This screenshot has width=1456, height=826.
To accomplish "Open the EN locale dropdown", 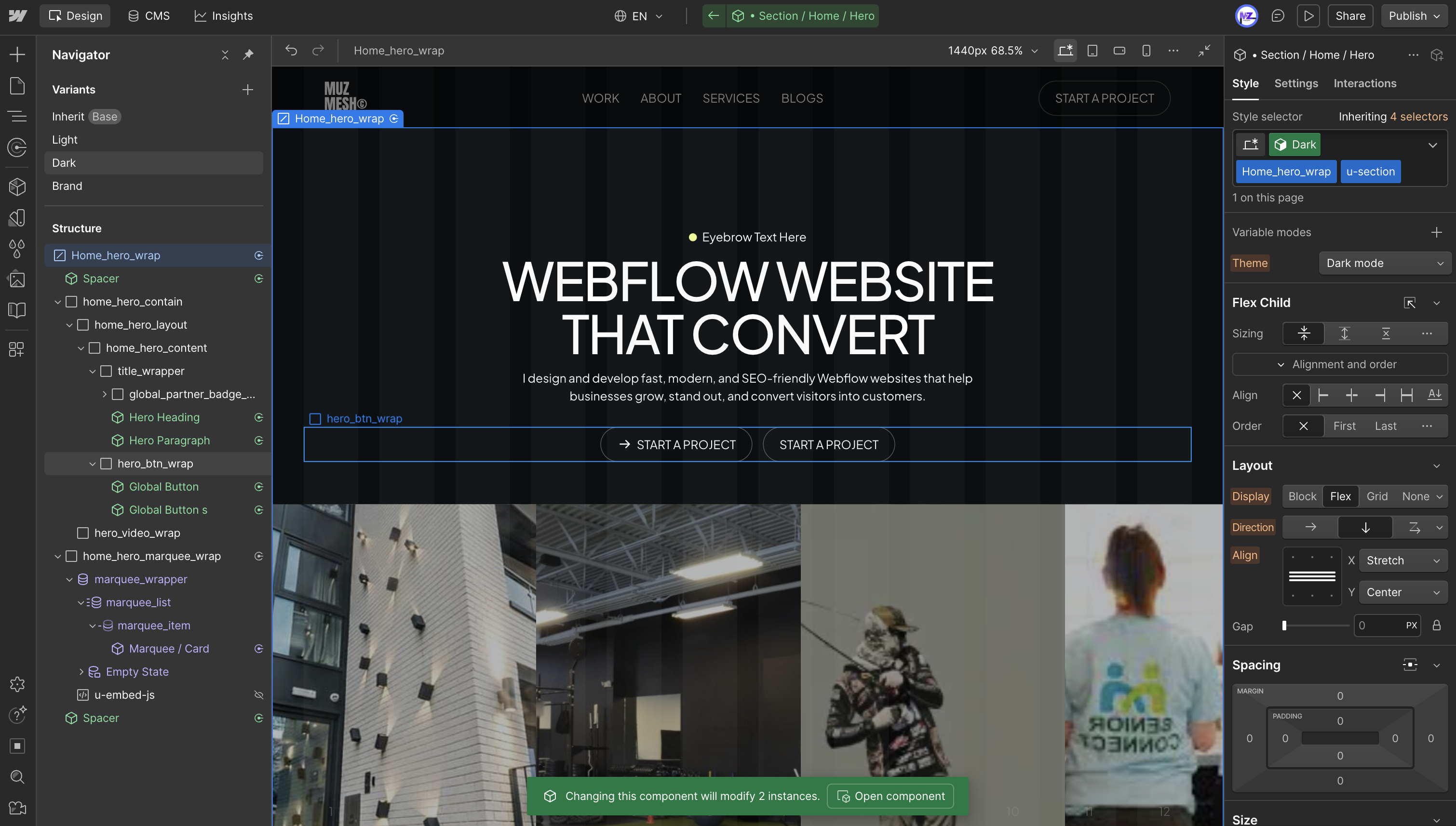I will 638,16.
